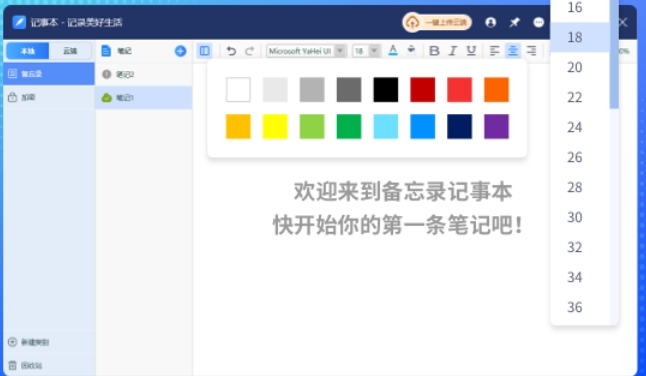Screen dimensions: 646x376
Task: Choose font size 24 from list
Action: (580, 127)
